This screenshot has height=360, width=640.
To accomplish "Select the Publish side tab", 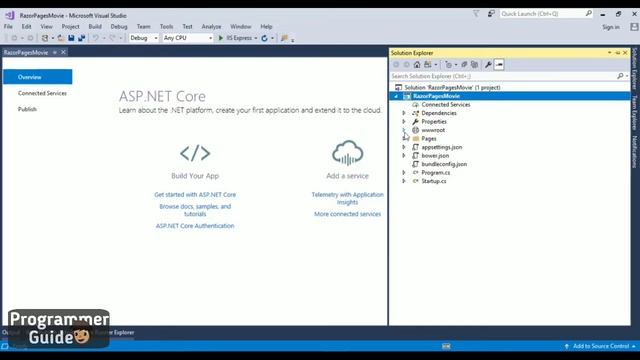I will coord(27,109).
